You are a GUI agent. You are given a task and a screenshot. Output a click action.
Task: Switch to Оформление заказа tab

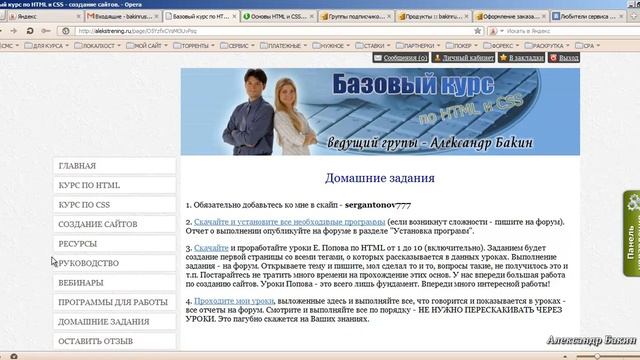pyautogui.click(x=510, y=17)
